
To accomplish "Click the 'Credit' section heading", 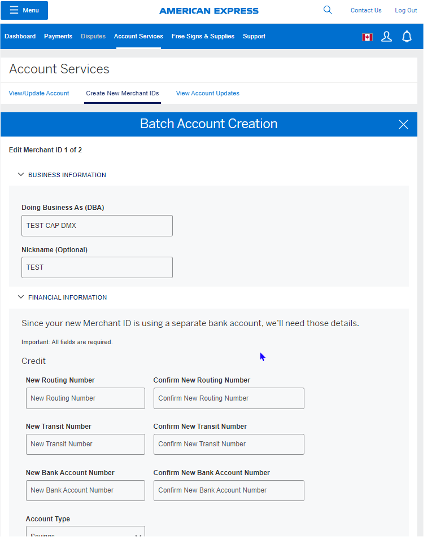I will [x=34, y=361].
